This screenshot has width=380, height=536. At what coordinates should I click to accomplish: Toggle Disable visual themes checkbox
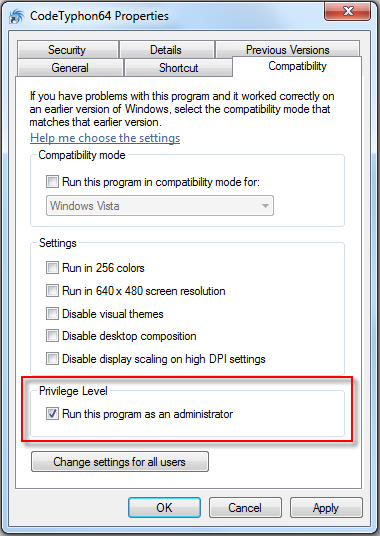[52, 313]
